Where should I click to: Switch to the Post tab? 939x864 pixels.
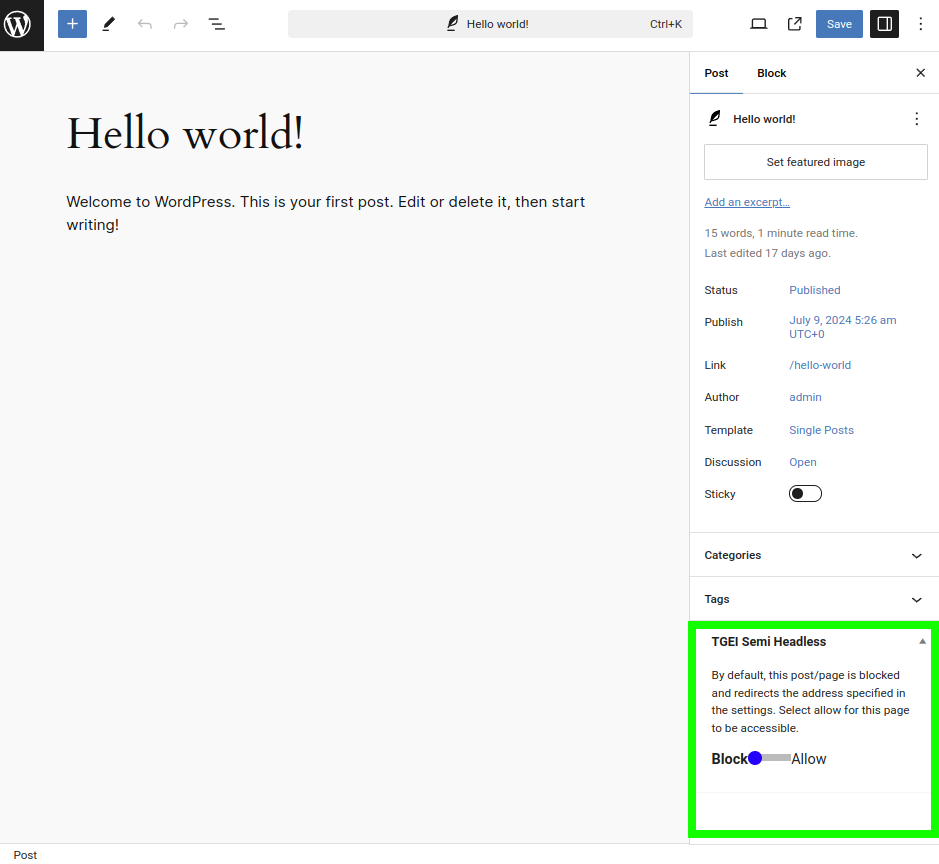716,73
